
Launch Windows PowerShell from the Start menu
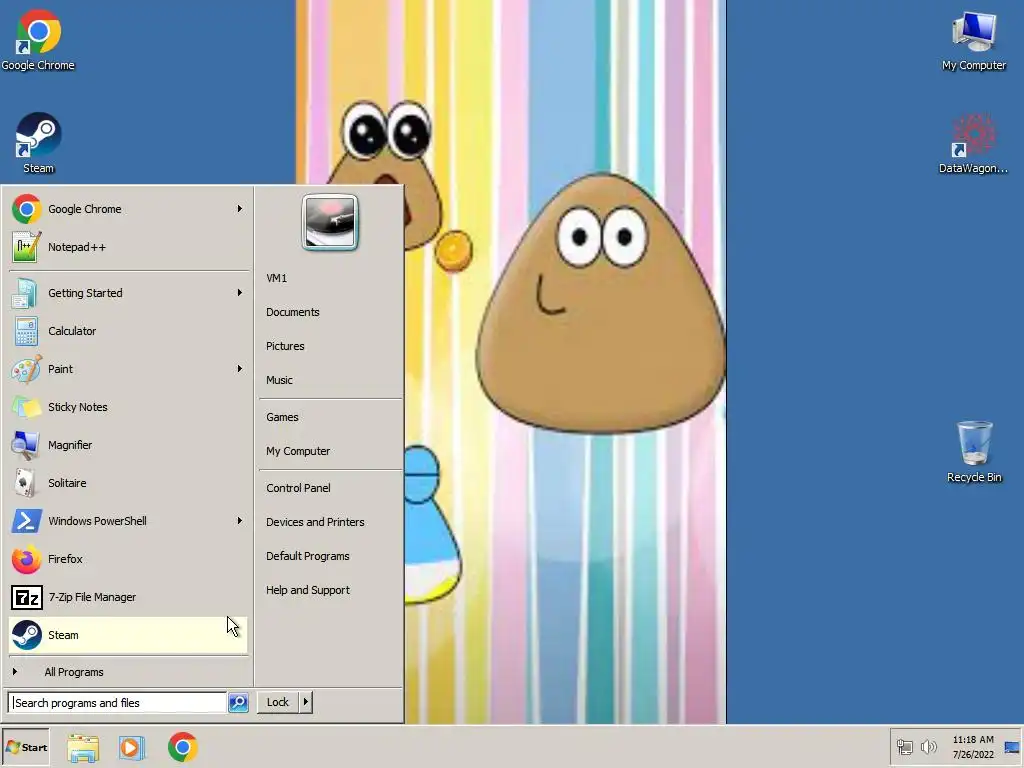point(128,521)
